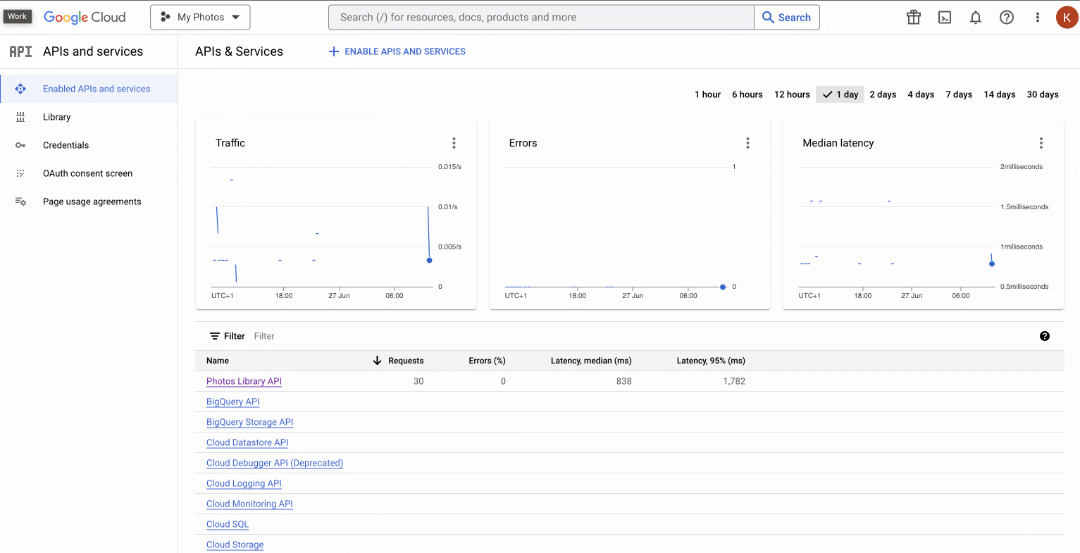
Task: Click the table help question mark icon
Action: [1045, 336]
